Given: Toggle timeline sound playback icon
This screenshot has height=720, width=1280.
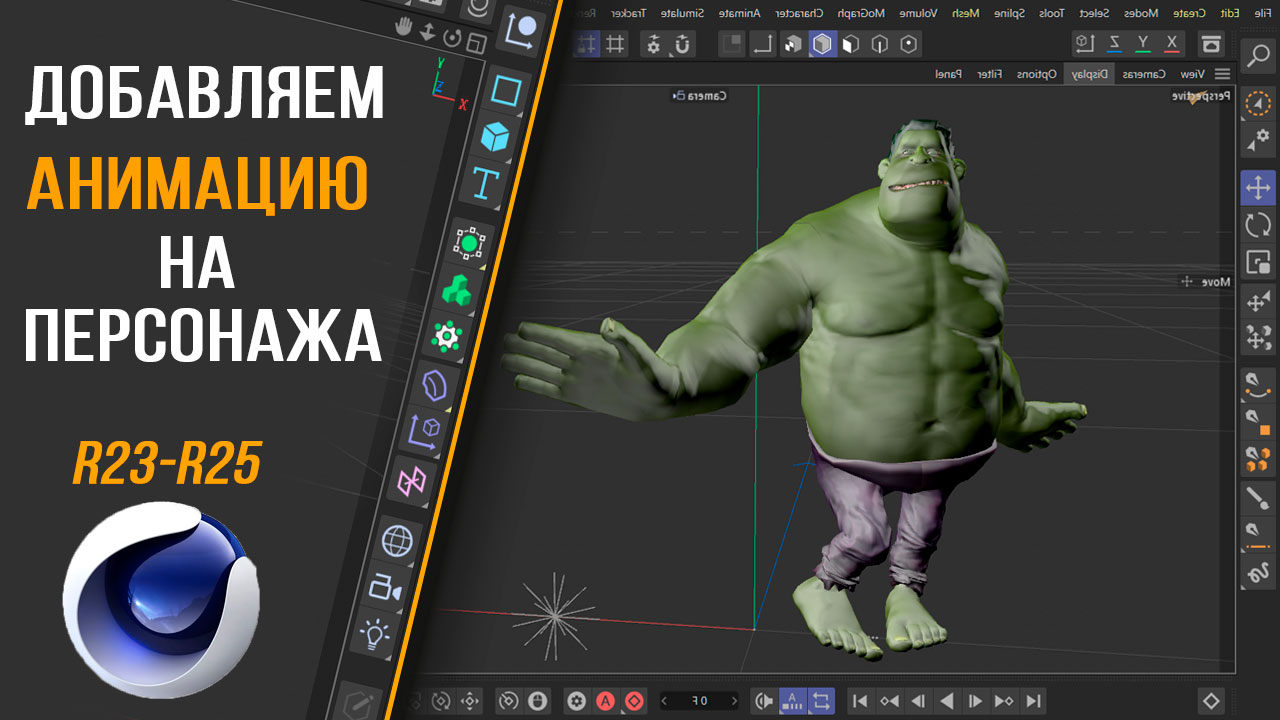Looking at the screenshot, I should click(763, 701).
